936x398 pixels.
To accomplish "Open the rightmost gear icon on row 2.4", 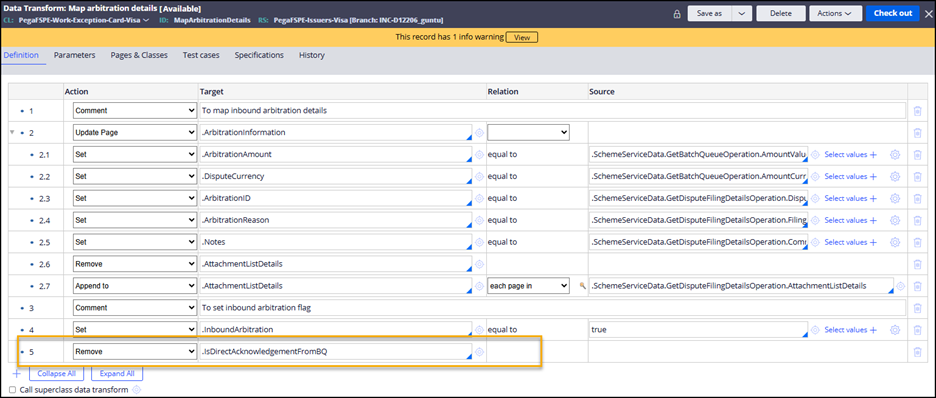I will pyautogui.click(x=895, y=220).
